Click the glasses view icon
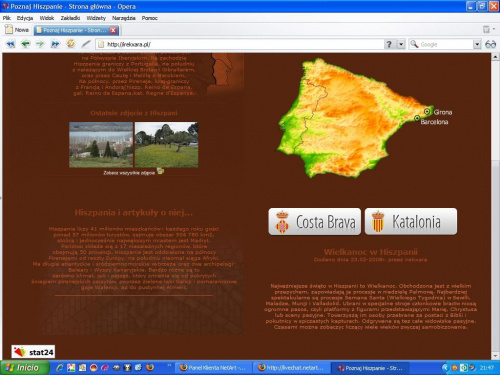 click(x=490, y=44)
